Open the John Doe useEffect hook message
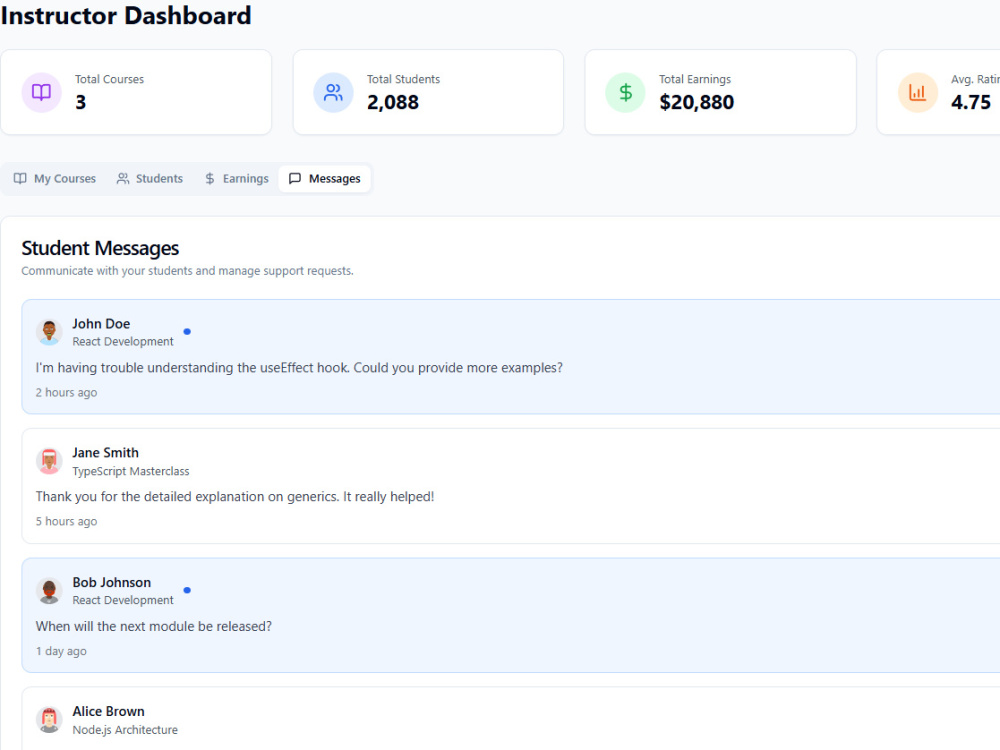The image size is (1000, 750). (510, 357)
